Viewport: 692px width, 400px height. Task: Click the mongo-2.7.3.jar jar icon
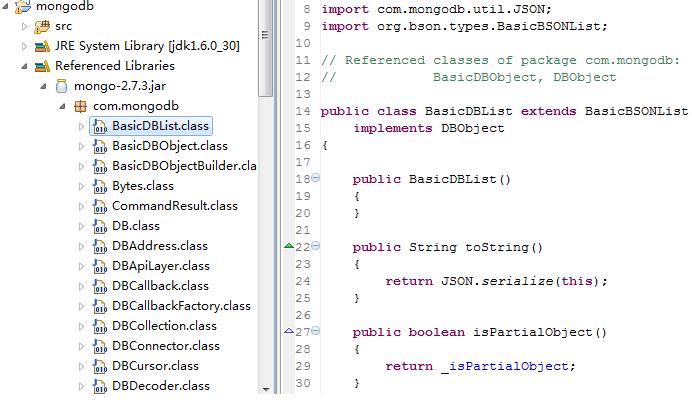tap(61, 86)
